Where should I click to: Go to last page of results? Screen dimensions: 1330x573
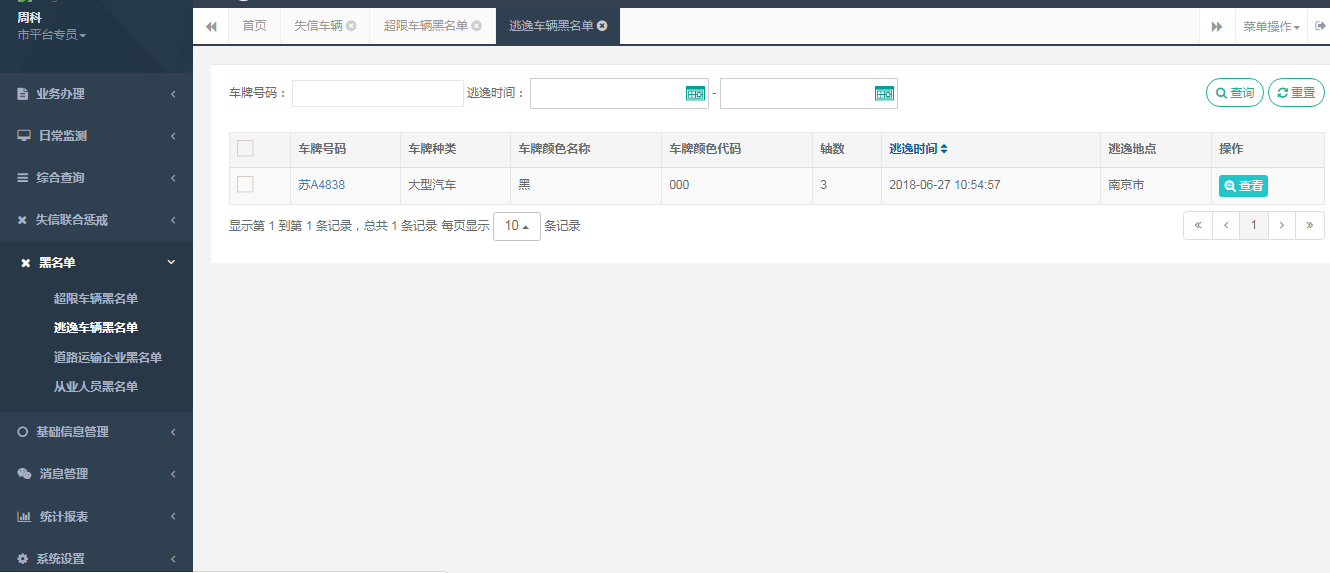(1310, 226)
